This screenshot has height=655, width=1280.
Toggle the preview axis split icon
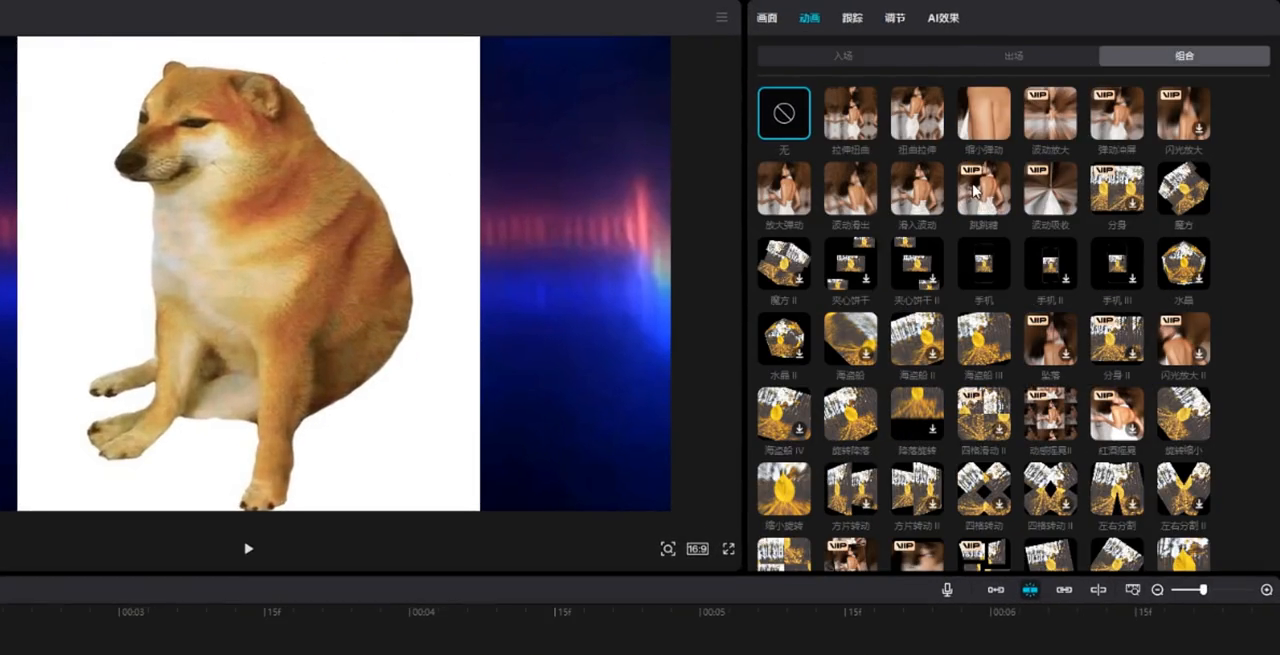[x=1098, y=590]
